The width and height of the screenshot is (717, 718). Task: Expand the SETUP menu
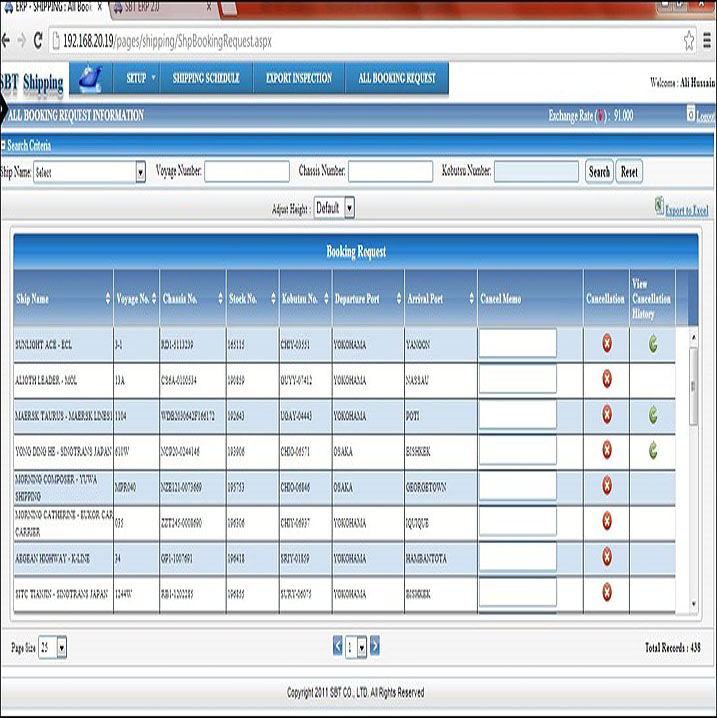click(136, 78)
